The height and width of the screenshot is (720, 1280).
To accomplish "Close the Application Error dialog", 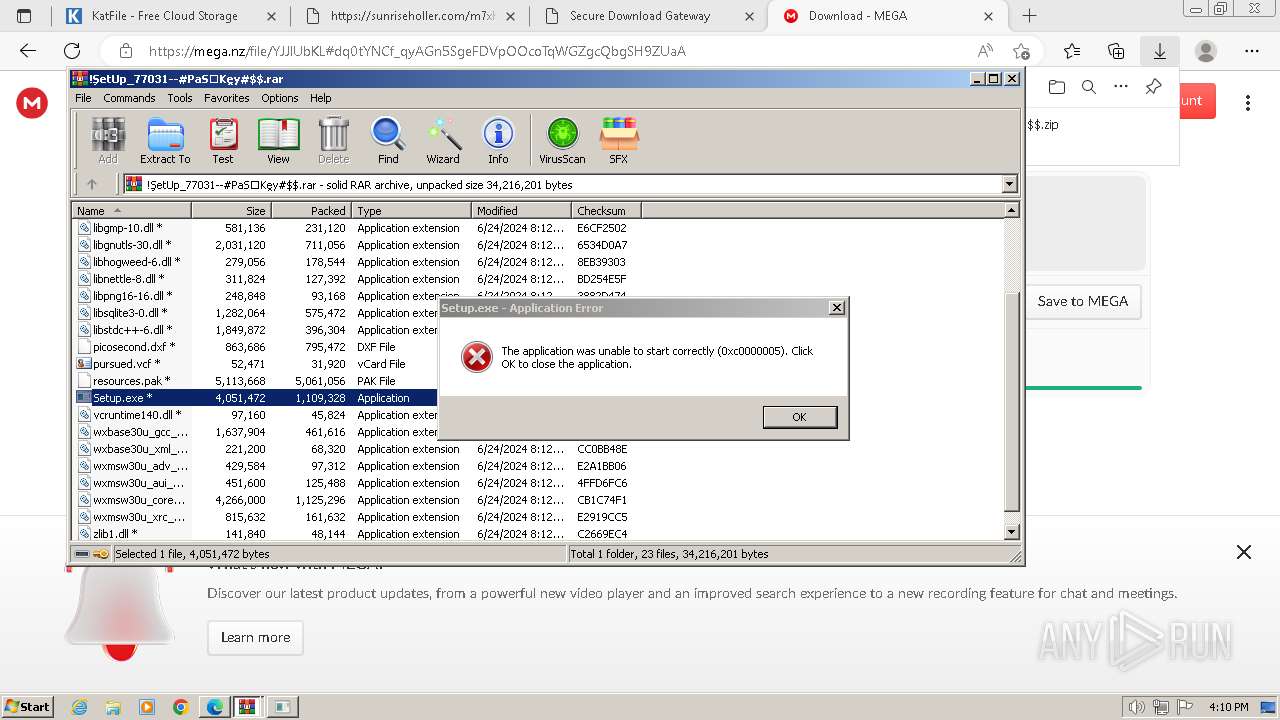I will (837, 308).
